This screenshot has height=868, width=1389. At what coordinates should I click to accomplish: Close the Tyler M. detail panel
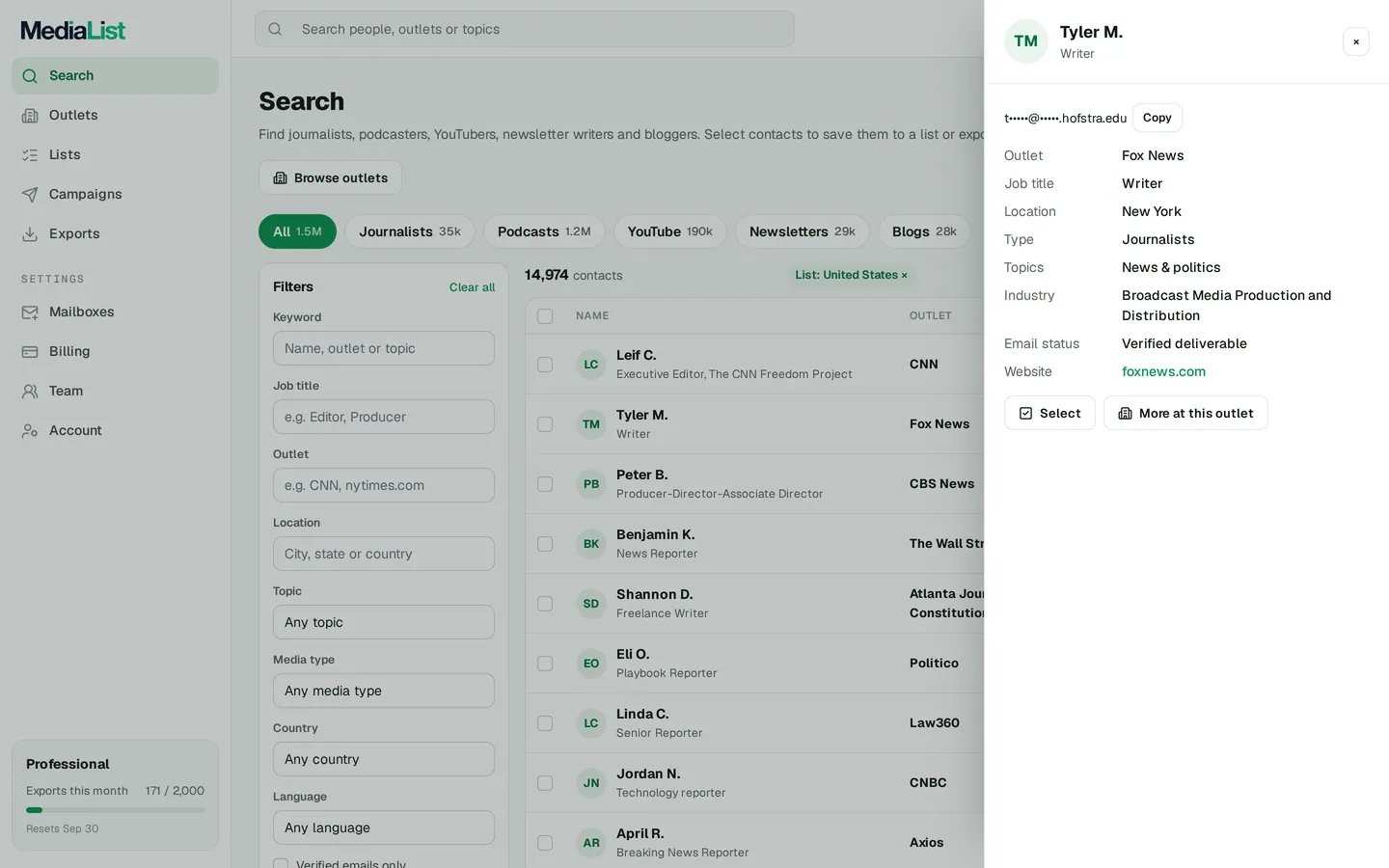click(x=1356, y=41)
